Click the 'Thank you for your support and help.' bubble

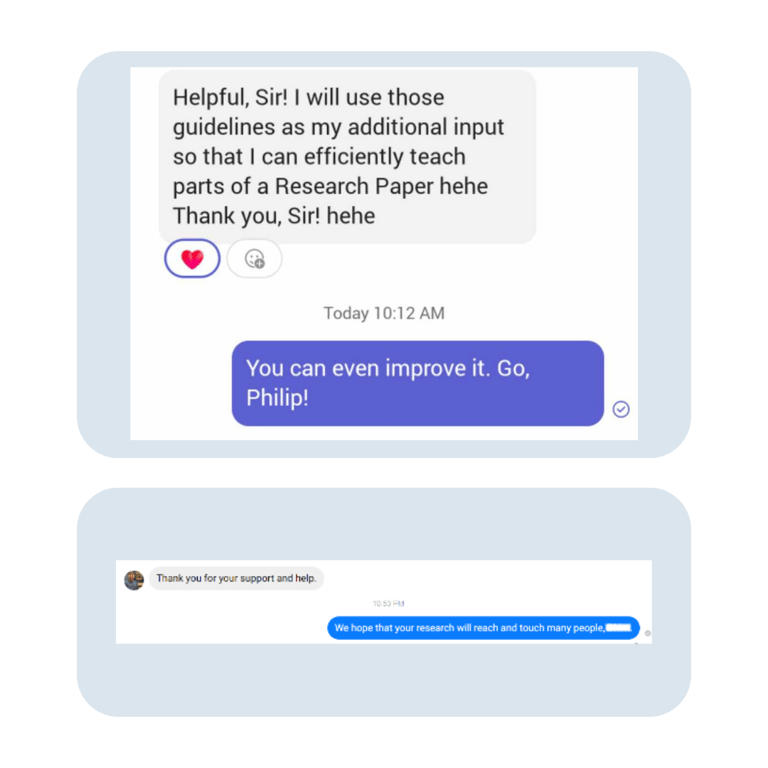tap(236, 578)
